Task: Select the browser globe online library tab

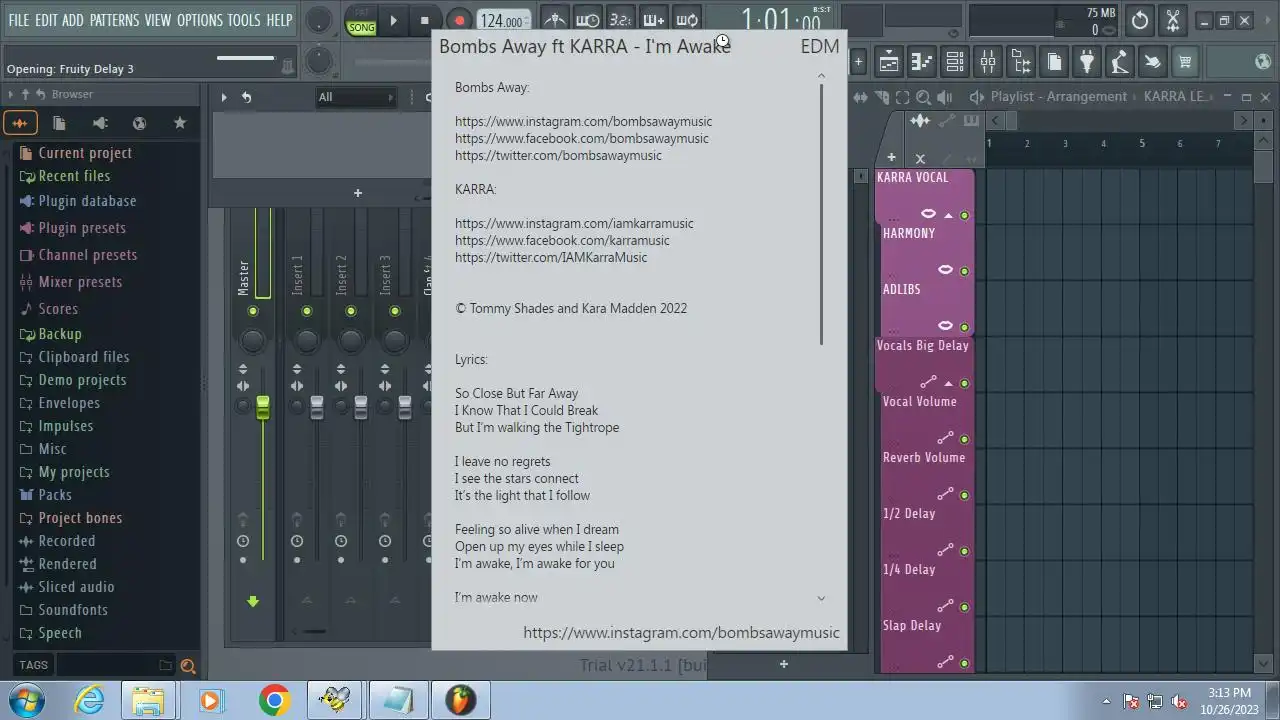Action: 140,123
